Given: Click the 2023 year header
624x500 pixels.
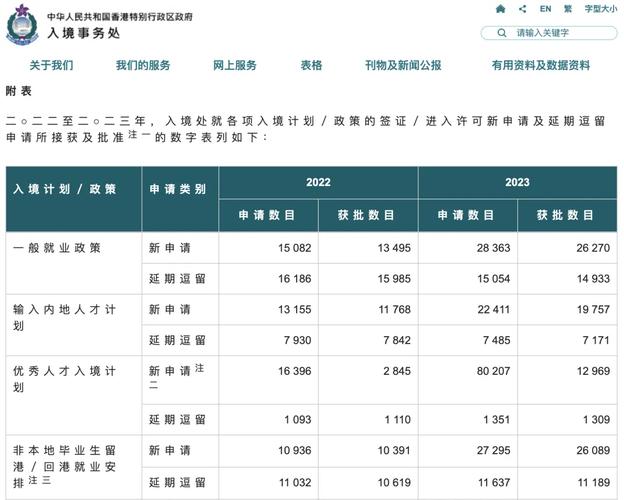Looking at the screenshot, I should tap(517, 182).
